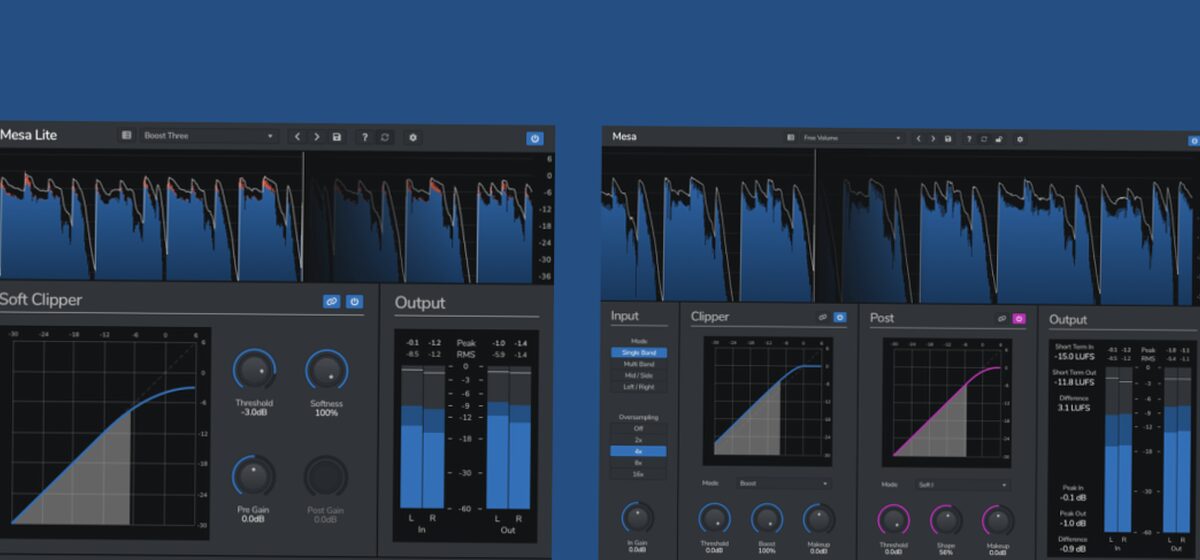
Task: Skip to the next preset in Mesa
Action: [932, 138]
